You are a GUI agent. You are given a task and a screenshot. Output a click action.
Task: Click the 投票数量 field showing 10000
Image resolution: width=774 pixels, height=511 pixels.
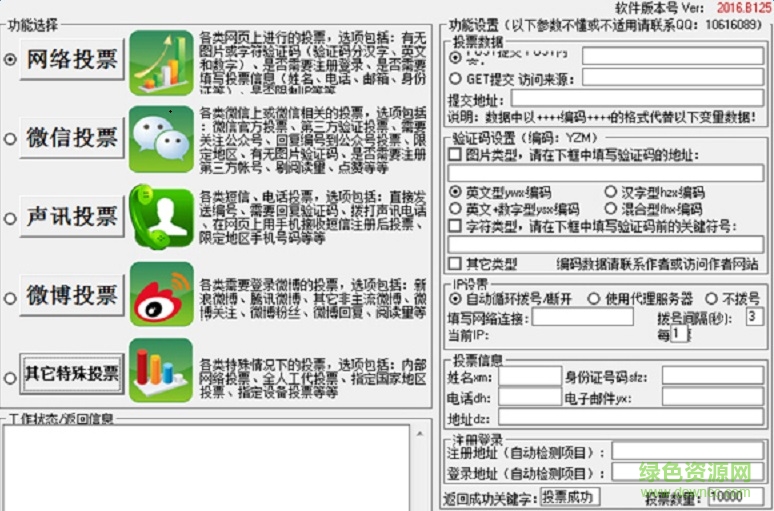click(x=735, y=496)
